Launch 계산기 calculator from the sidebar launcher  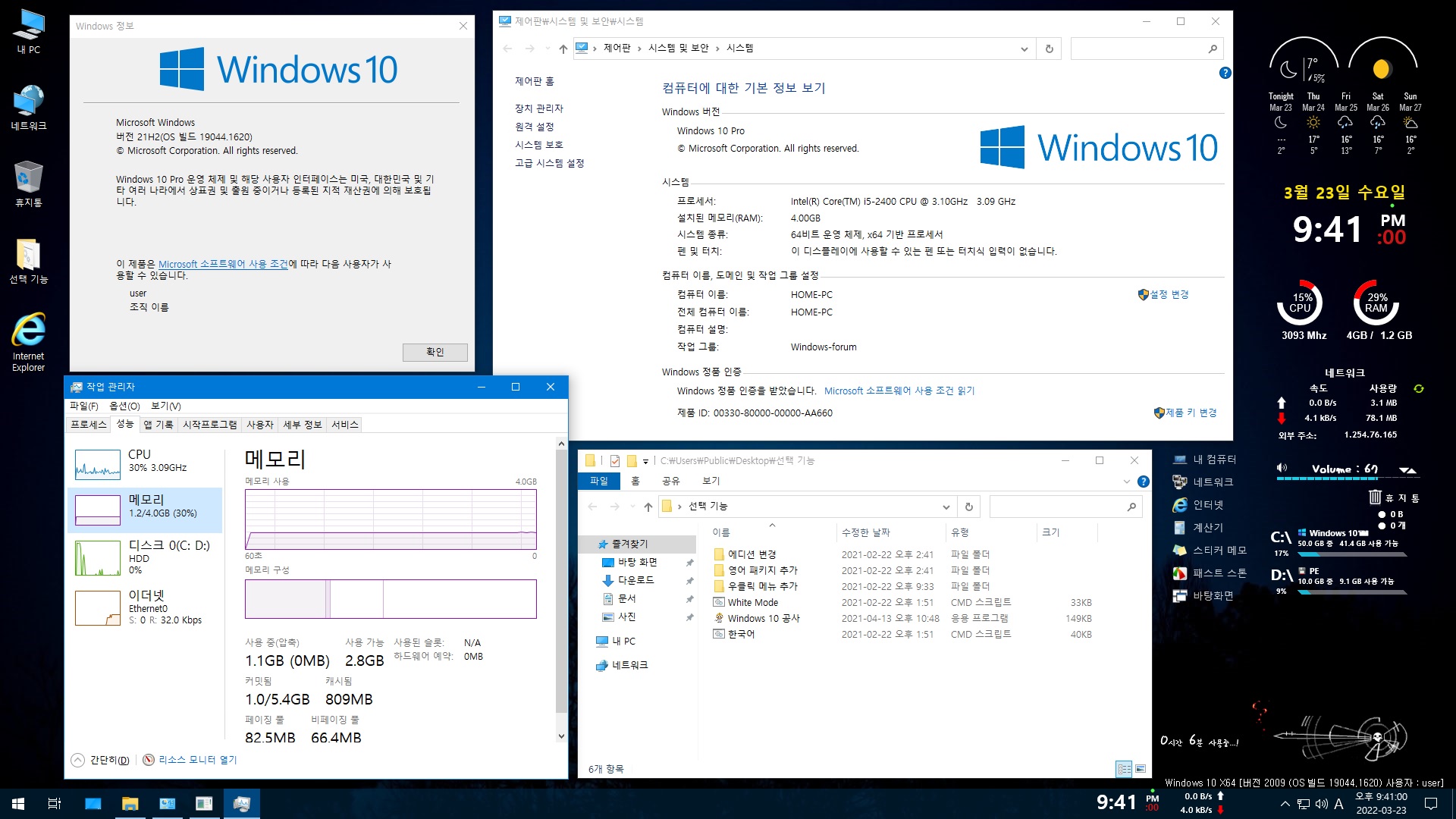click(x=1180, y=528)
